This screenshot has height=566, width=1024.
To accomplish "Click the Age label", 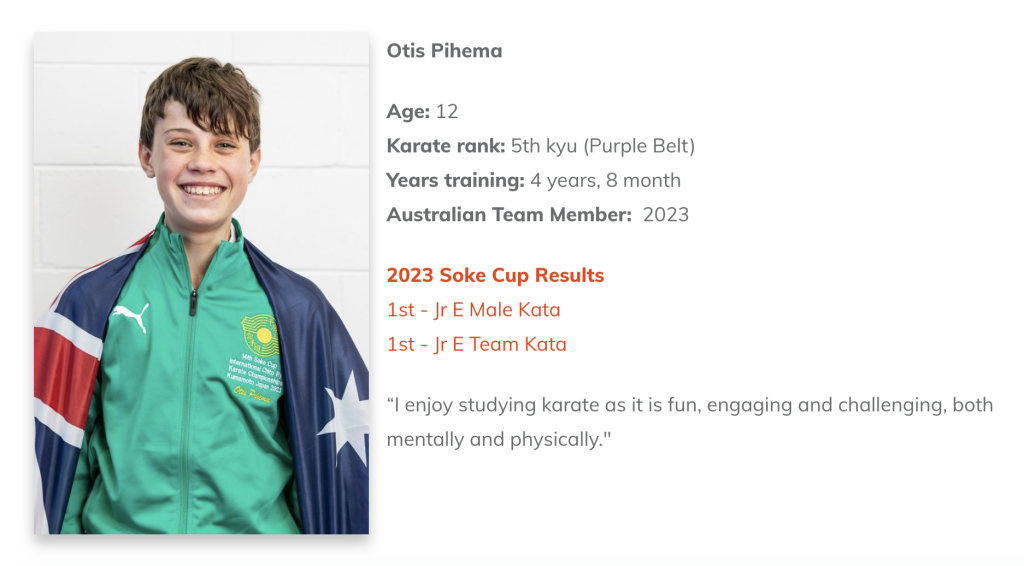I will pyautogui.click(x=408, y=112).
